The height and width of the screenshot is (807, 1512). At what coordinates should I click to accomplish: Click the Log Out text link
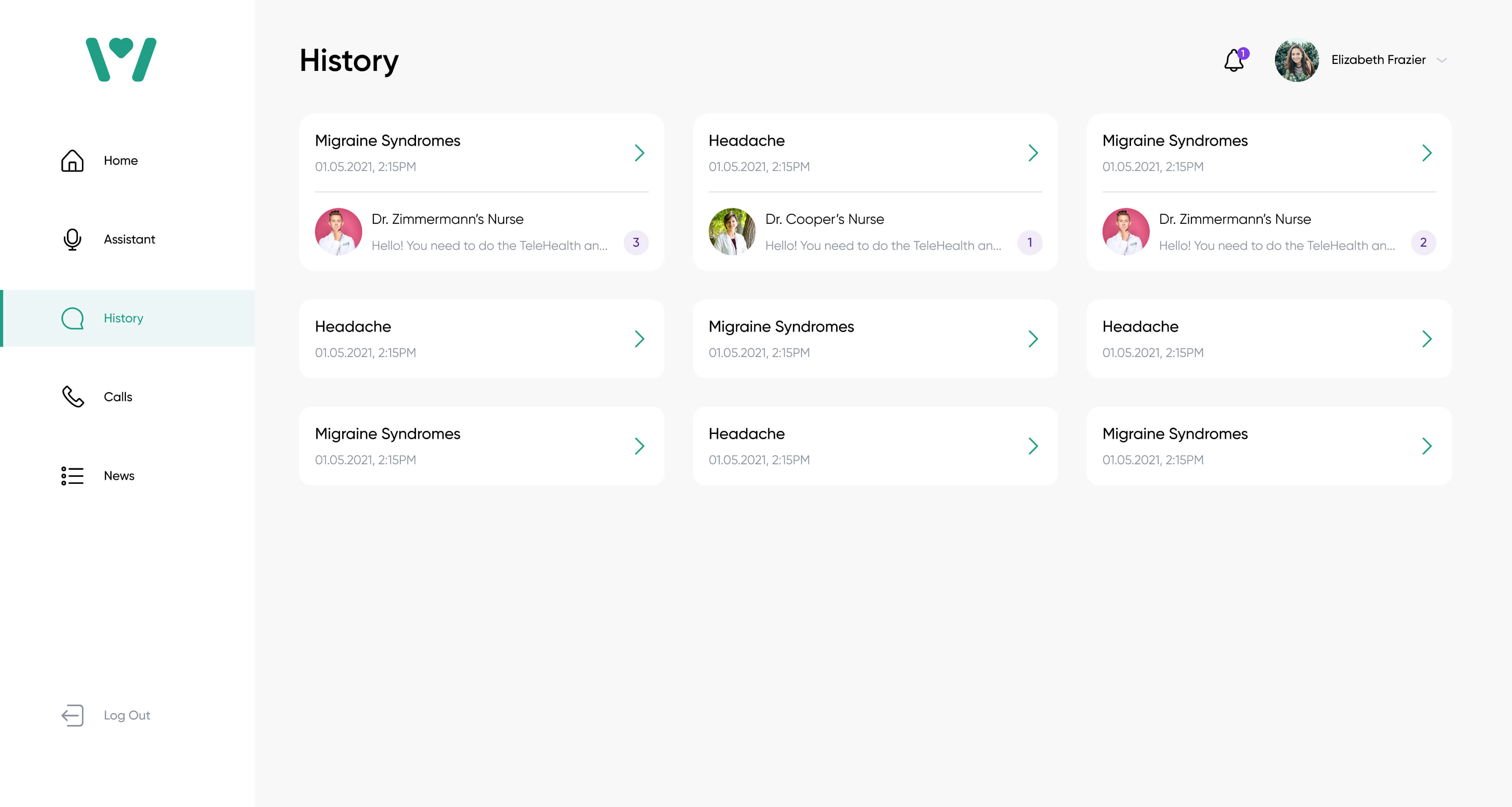[127, 715]
